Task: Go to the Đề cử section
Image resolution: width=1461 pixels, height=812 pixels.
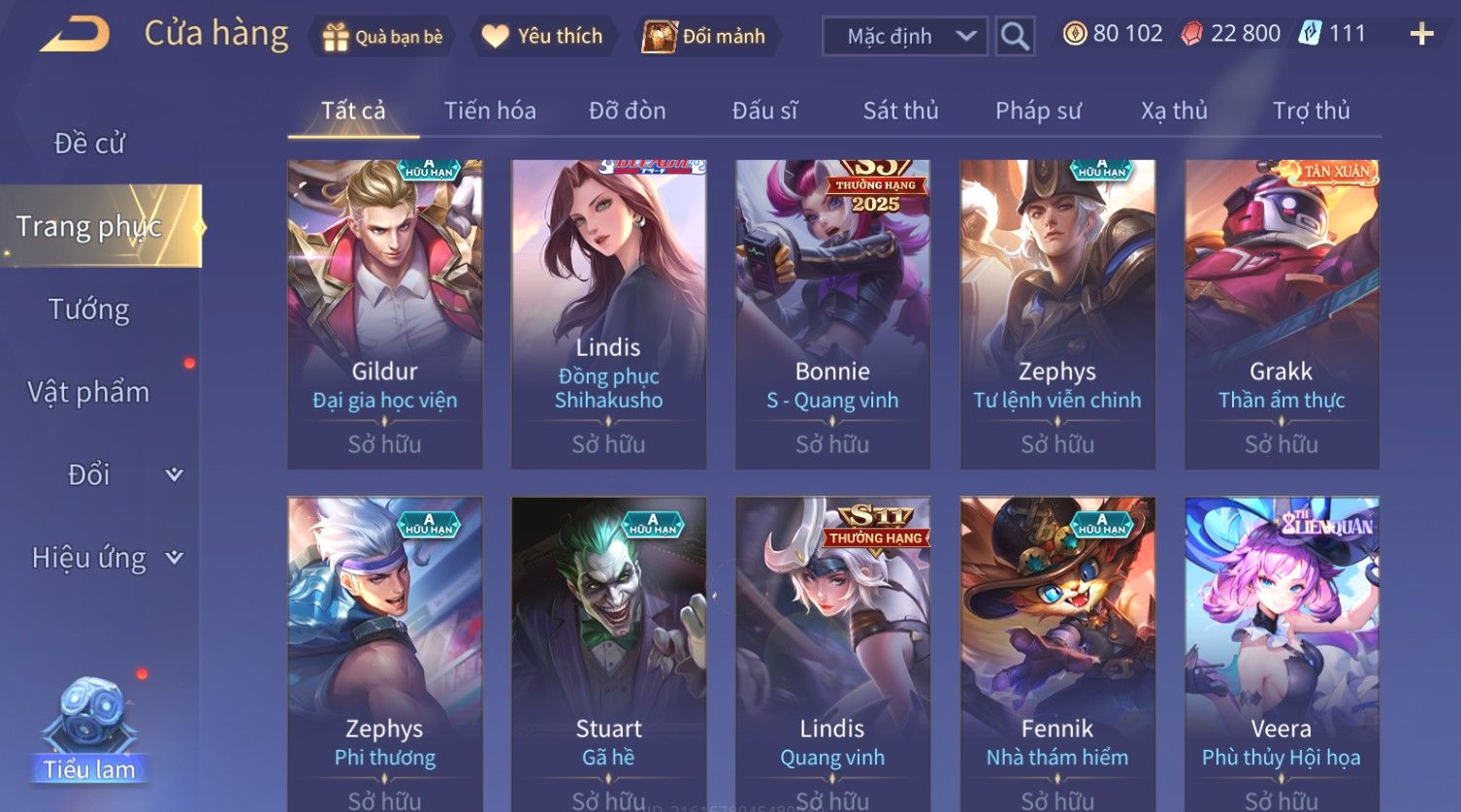Action: [89, 143]
